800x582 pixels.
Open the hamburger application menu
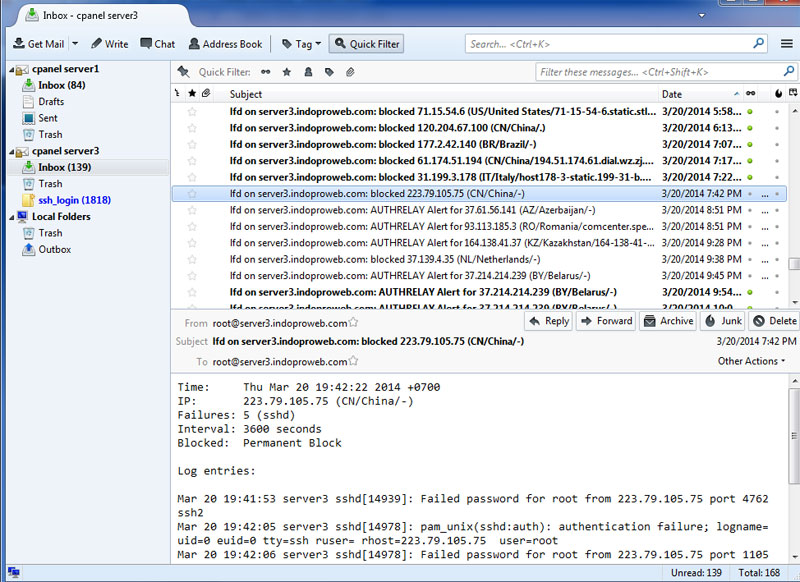pos(787,44)
